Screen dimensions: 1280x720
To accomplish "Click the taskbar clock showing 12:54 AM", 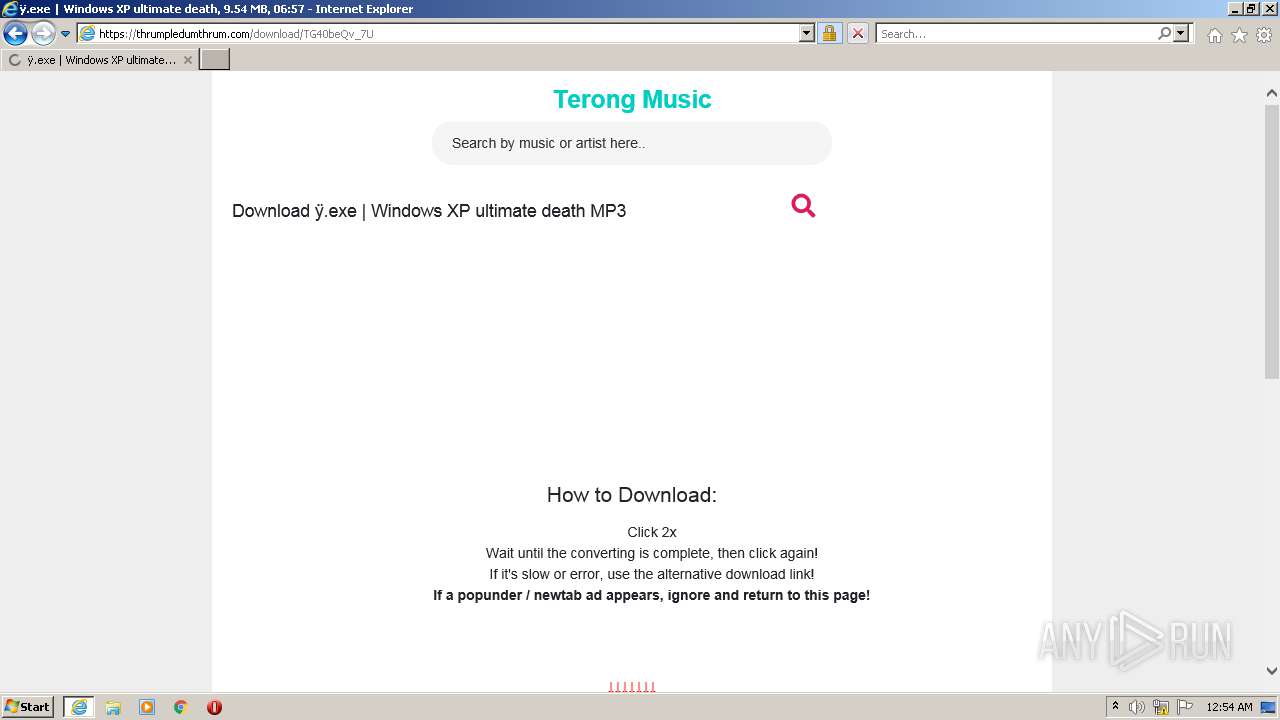I will (1229, 707).
